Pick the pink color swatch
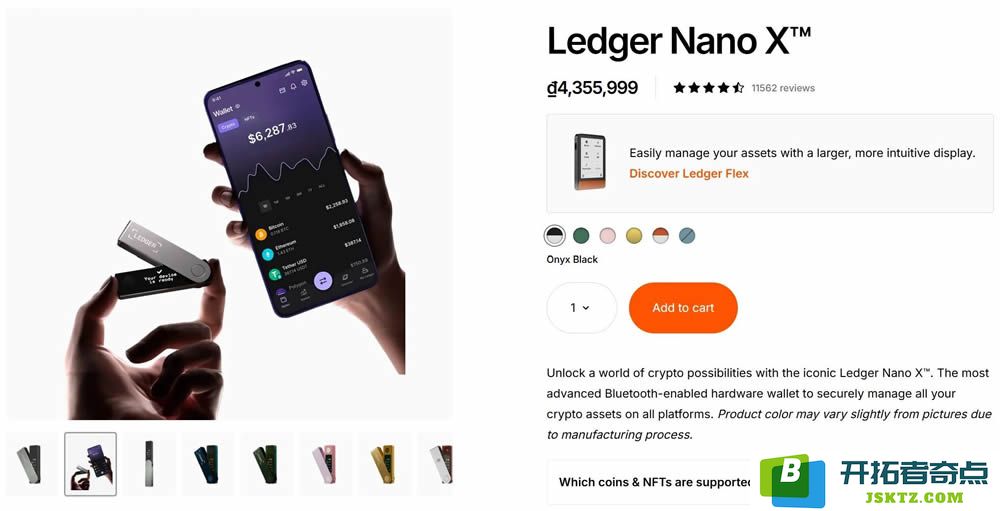 click(607, 235)
